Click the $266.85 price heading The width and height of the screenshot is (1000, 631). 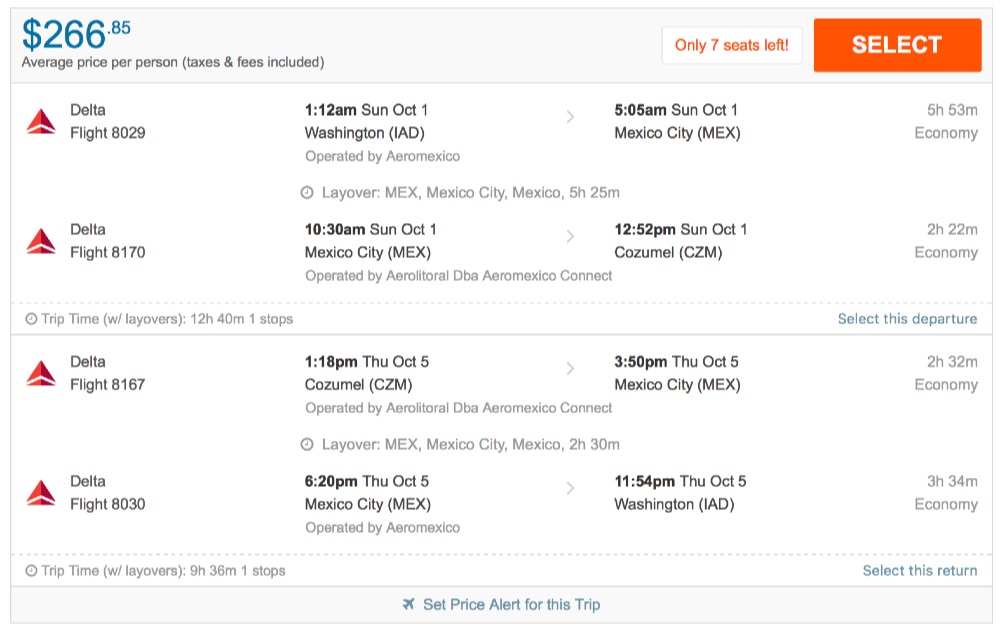[71, 33]
